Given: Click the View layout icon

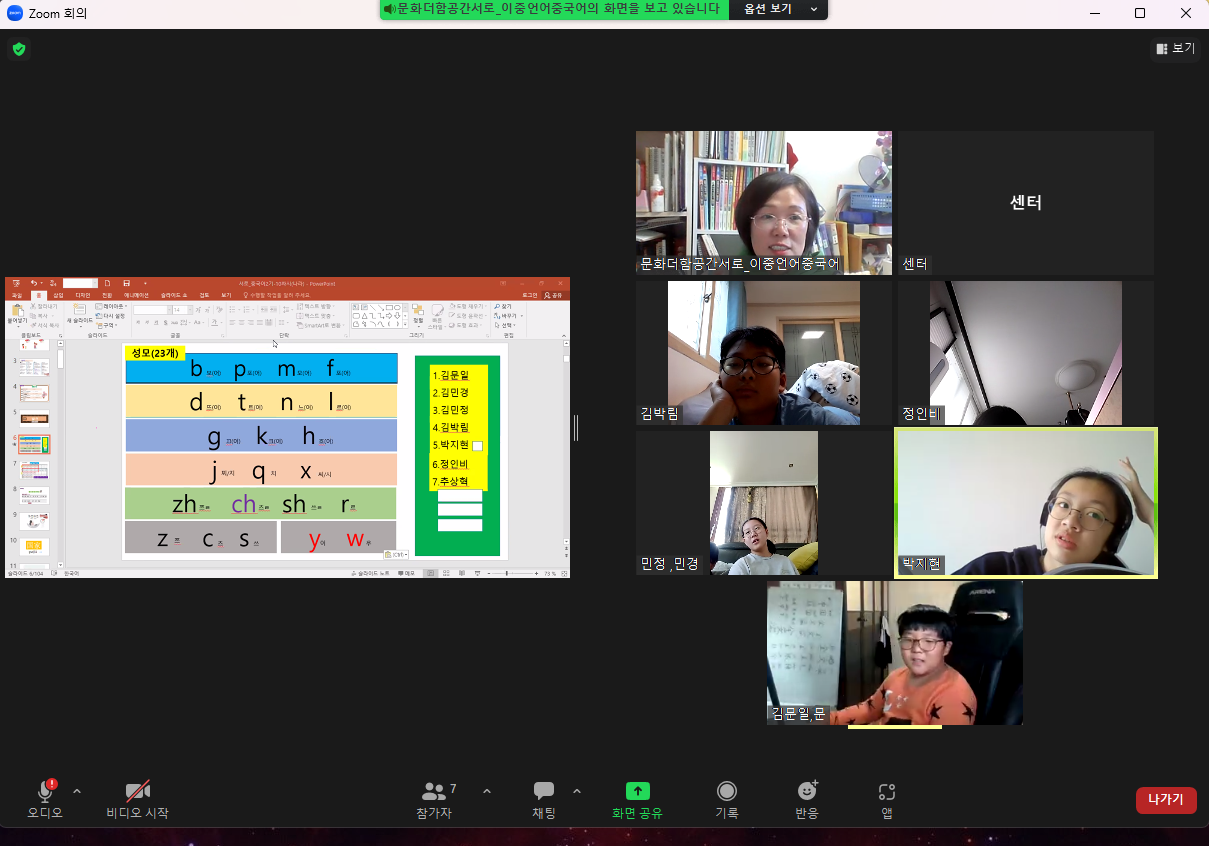Looking at the screenshot, I should click(x=1175, y=48).
